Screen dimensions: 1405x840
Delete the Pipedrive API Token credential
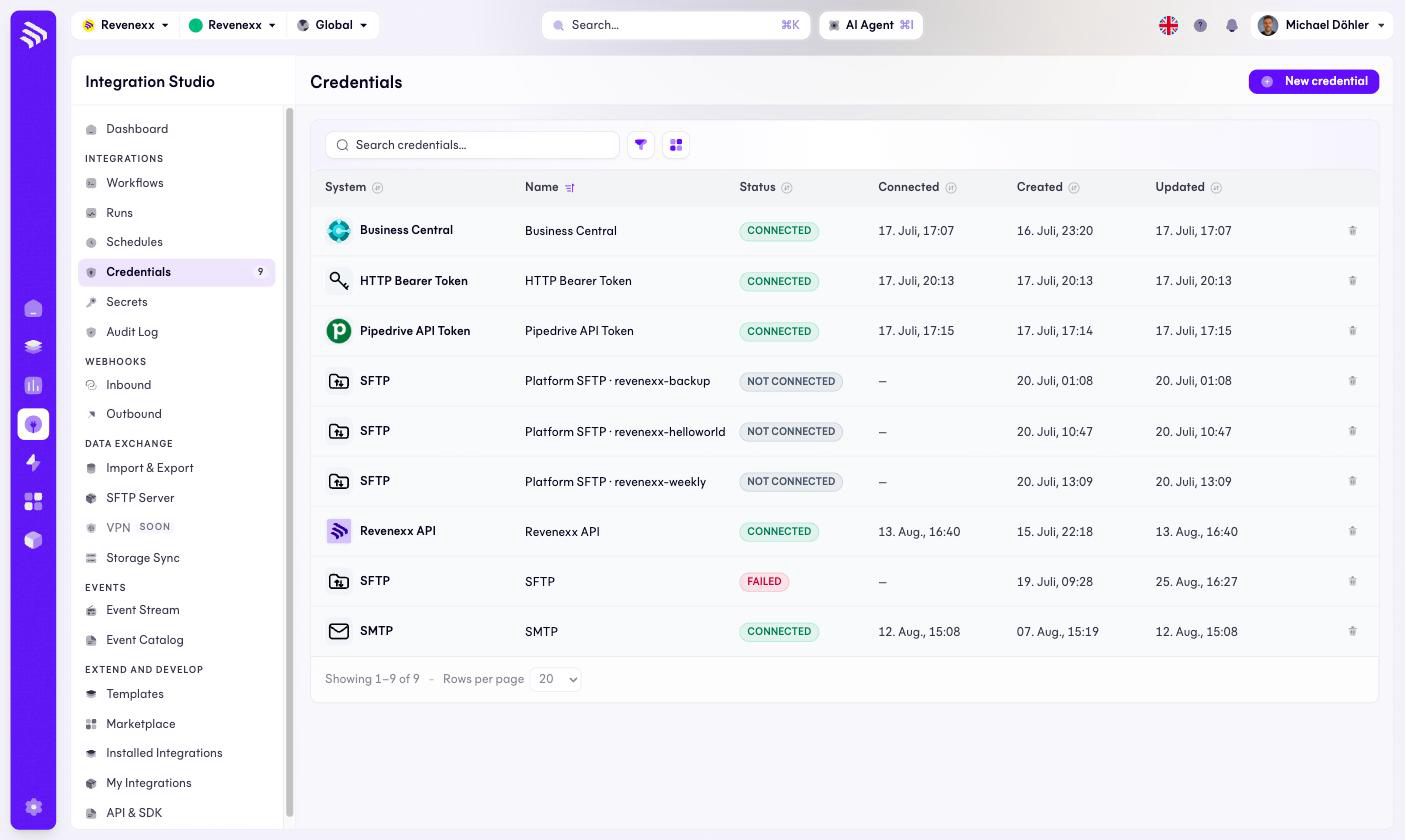coord(1352,331)
